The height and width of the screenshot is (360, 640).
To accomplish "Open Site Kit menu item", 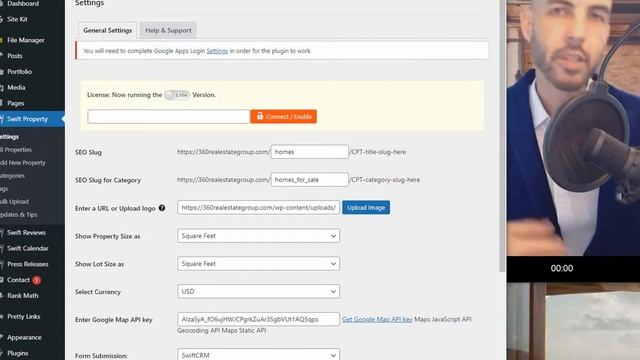I will (17, 19).
